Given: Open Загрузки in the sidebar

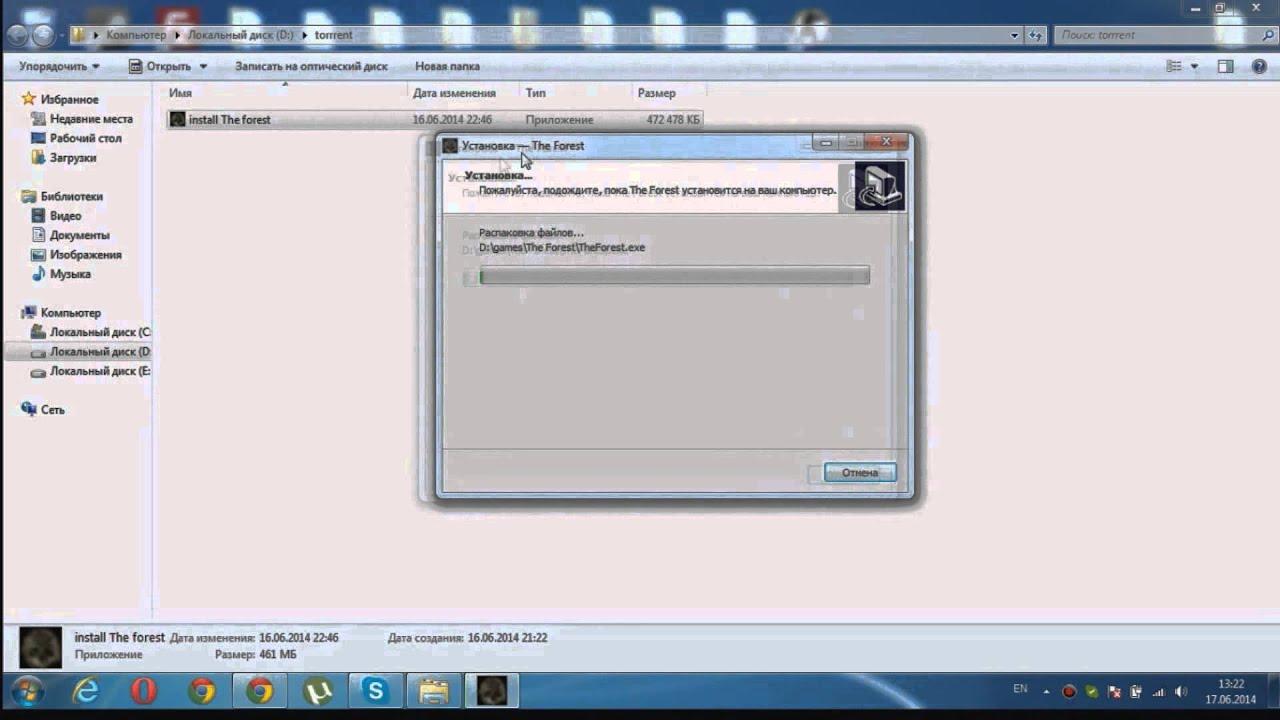Looking at the screenshot, I should pyautogui.click(x=73, y=157).
